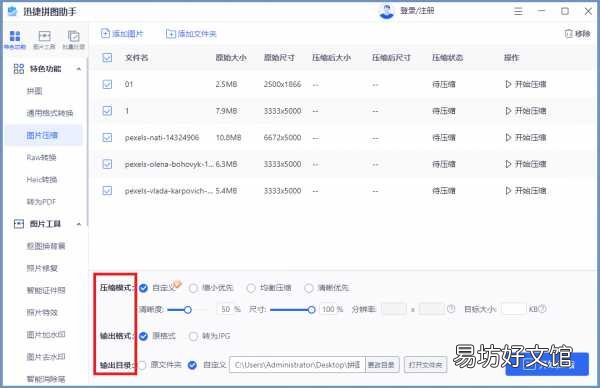Click 登录/注册 link
600x388 pixels.
417,11
